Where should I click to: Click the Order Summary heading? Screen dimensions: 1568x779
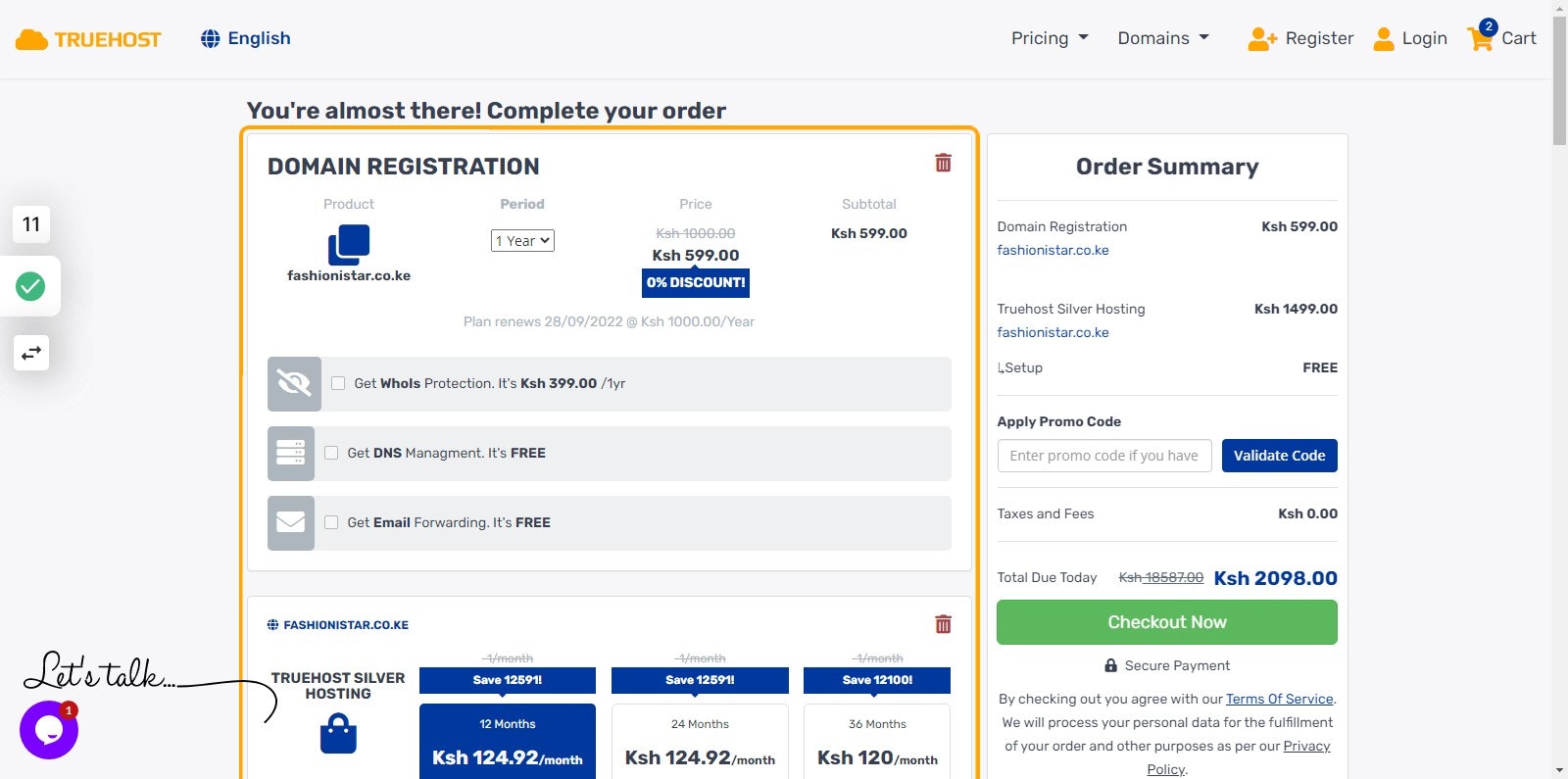click(1167, 167)
